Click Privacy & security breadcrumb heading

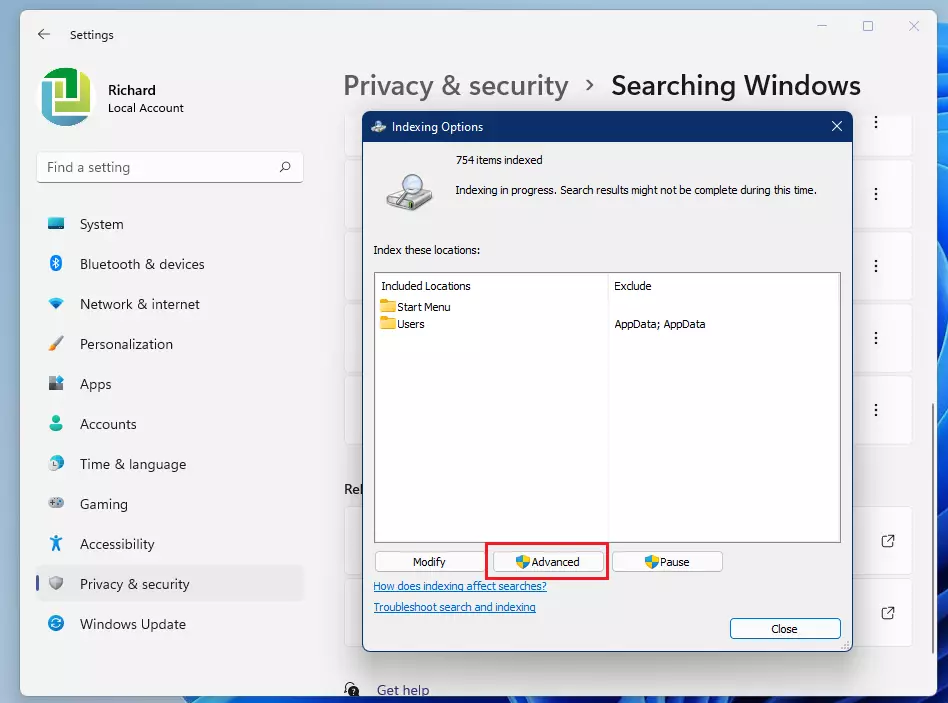click(x=456, y=85)
